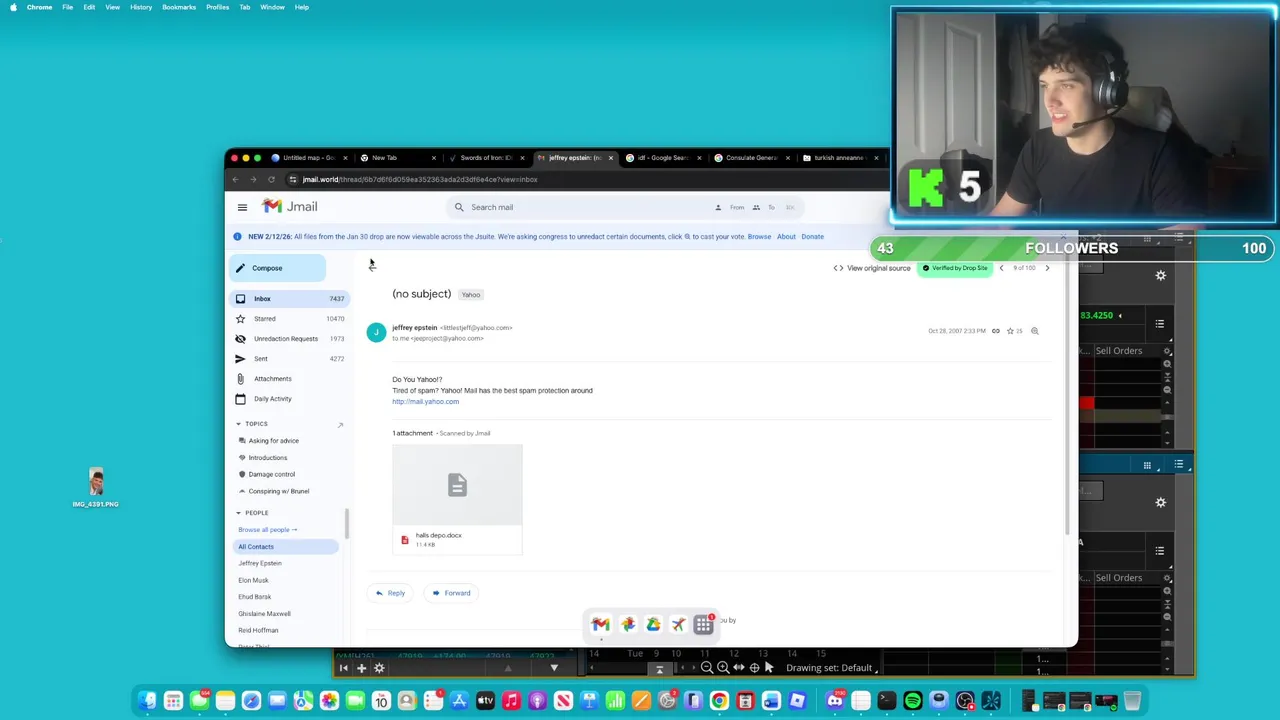The width and height of the screenshot is (1280, 720).
Task: Switch to the 'New Tab' browser tab
Action: 395,158
